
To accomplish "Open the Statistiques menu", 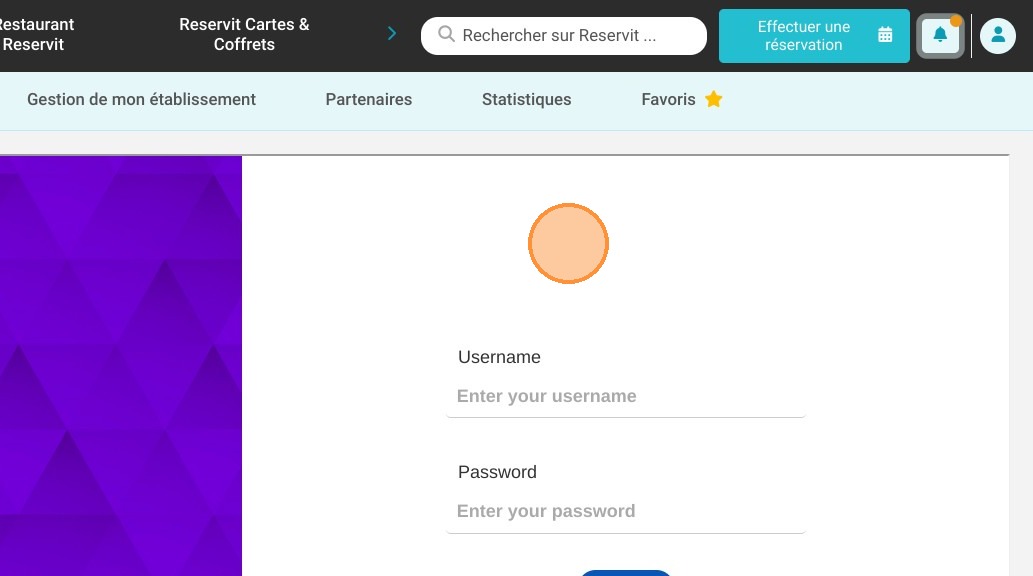I will point(526,100).
